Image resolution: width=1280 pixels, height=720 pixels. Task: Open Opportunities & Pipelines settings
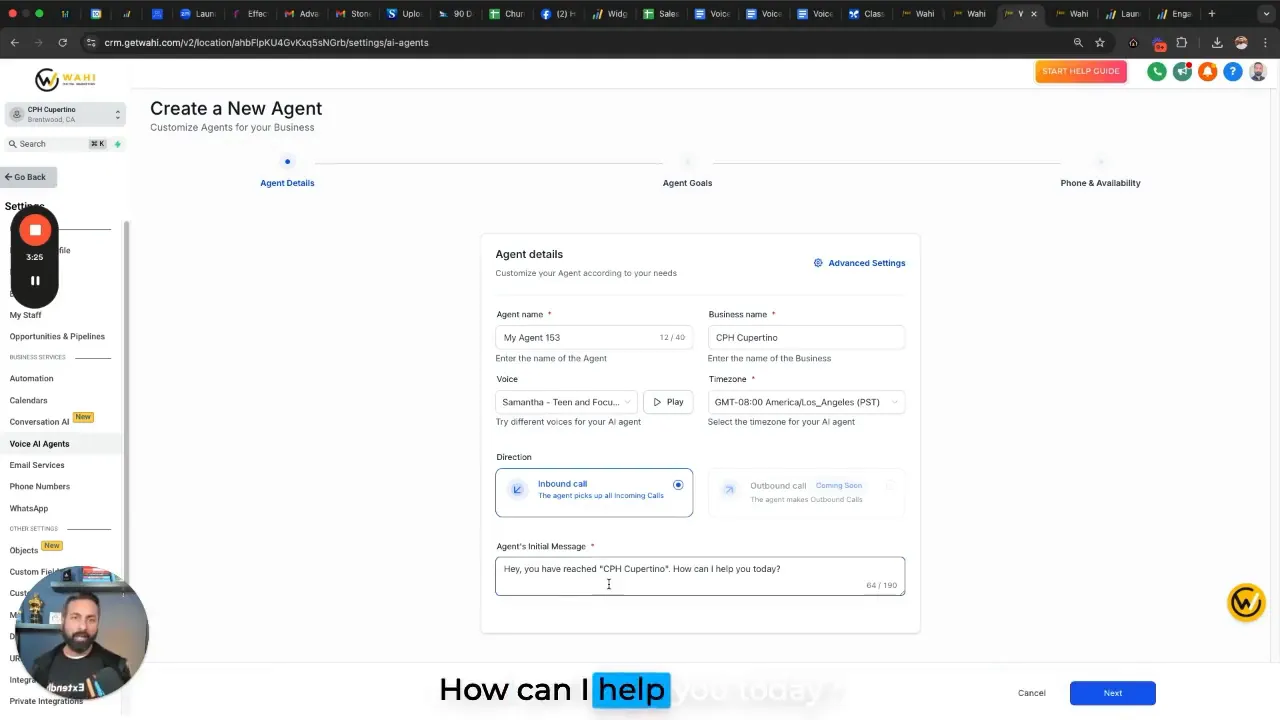pyautogui.click(x=57, y=336)
